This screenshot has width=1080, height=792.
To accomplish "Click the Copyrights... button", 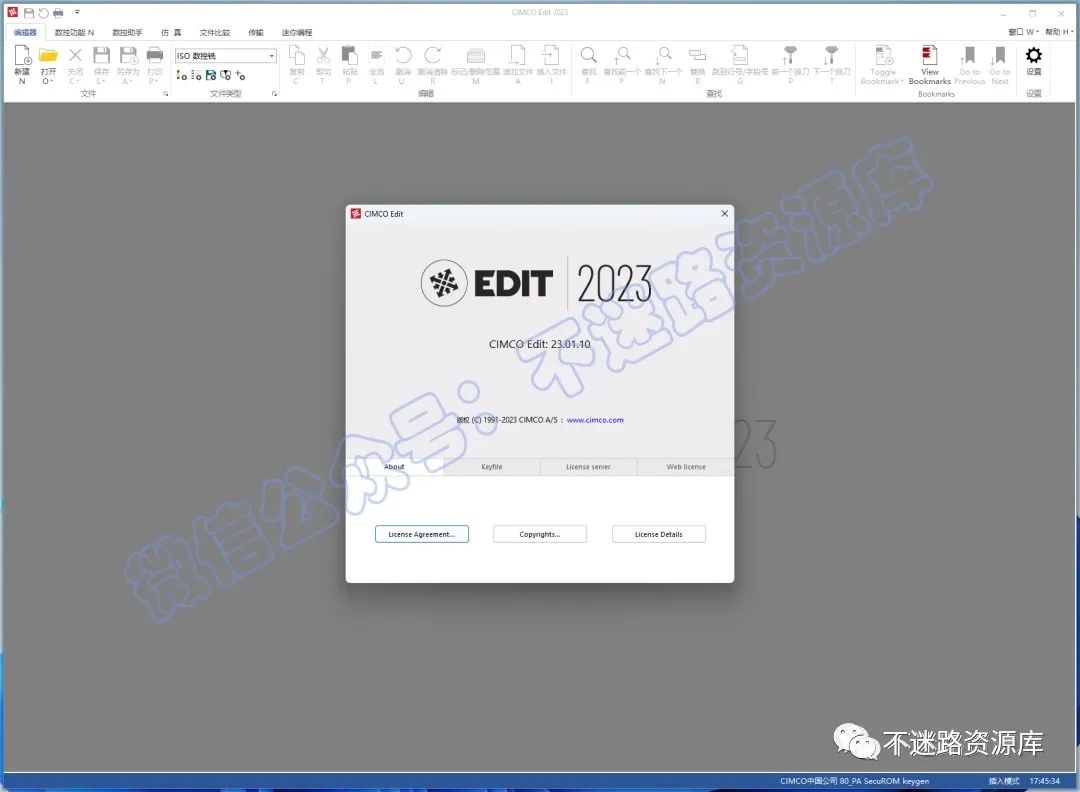I will 540,534.
